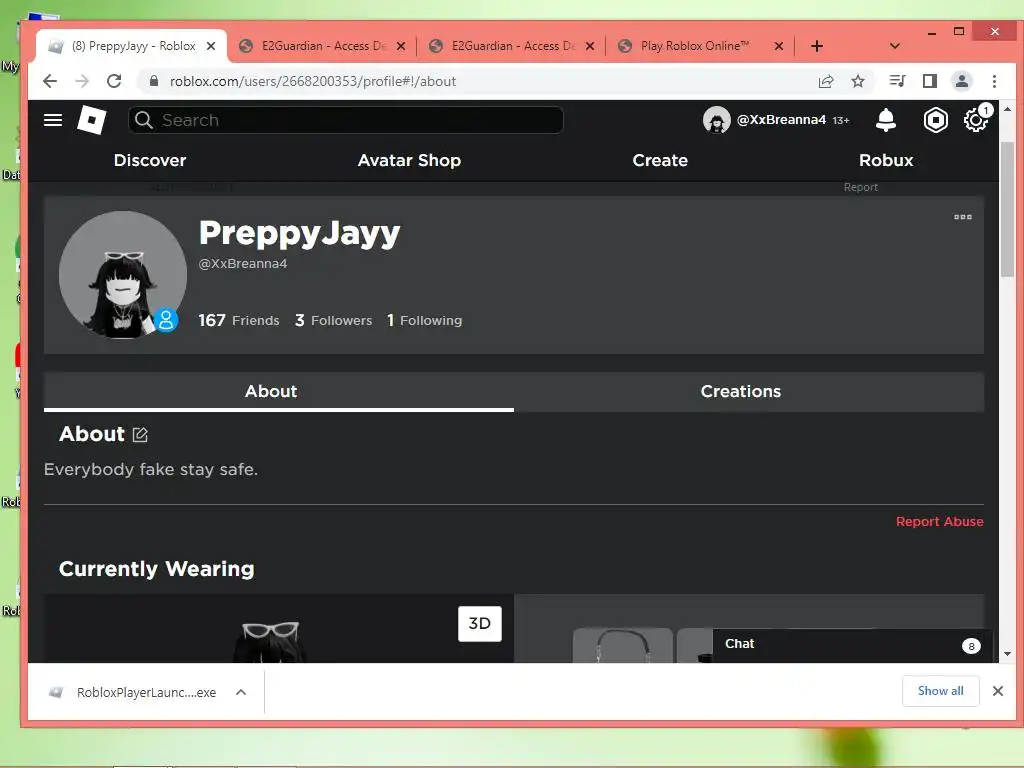Select the About profile tab
This screenshot has width=1024, height=768.
click(x=279, y=391)
